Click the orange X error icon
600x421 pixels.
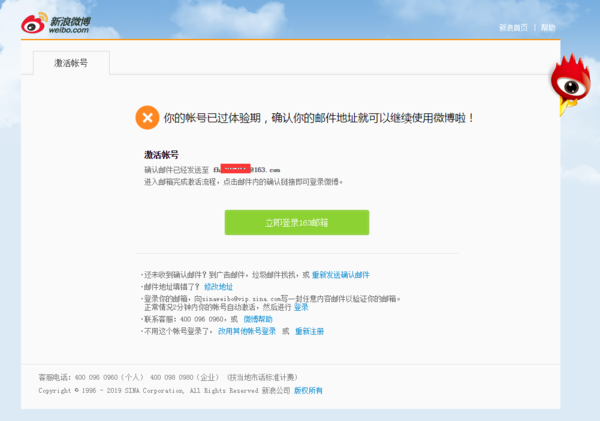(x=147, y=117)
